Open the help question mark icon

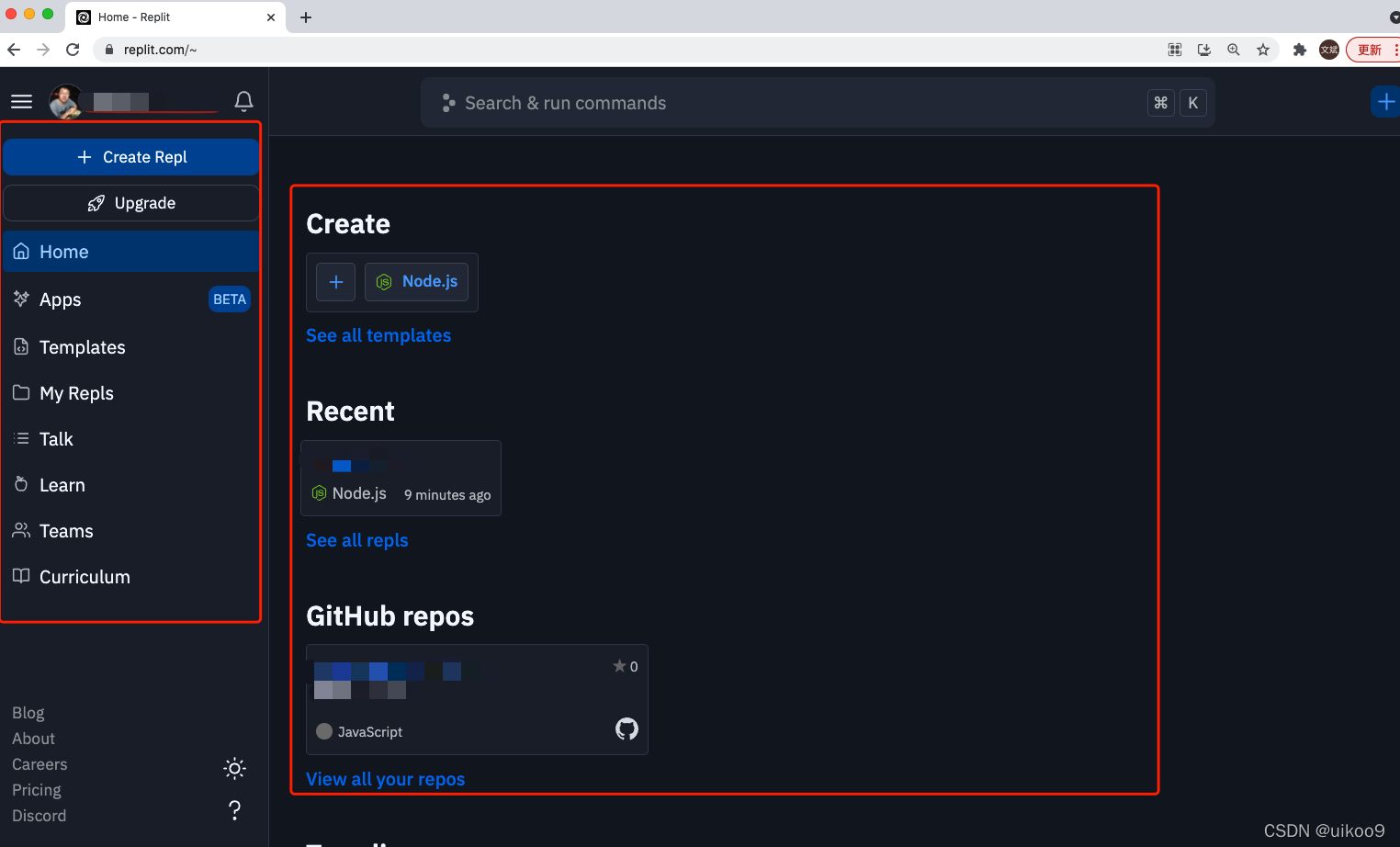pos(235,809)
